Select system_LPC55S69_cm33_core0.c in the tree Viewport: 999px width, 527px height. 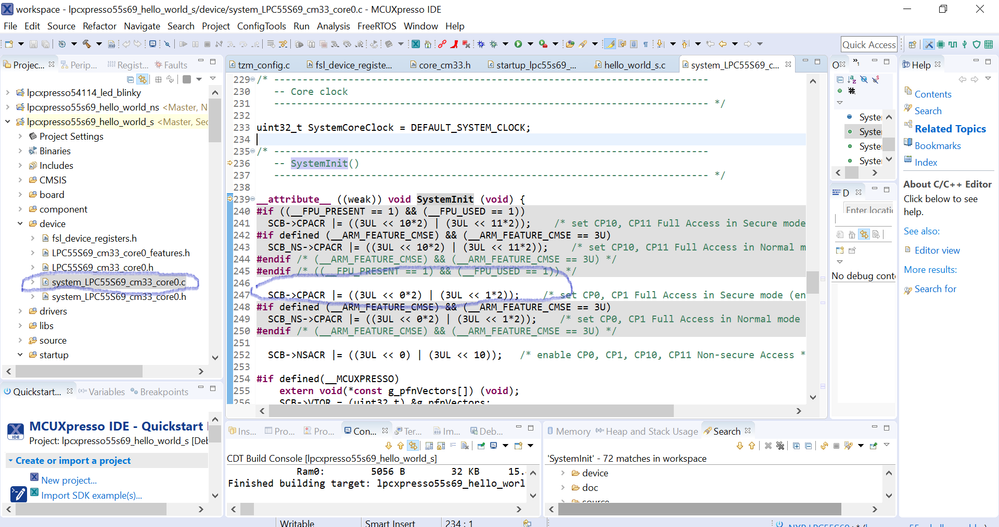119,282
